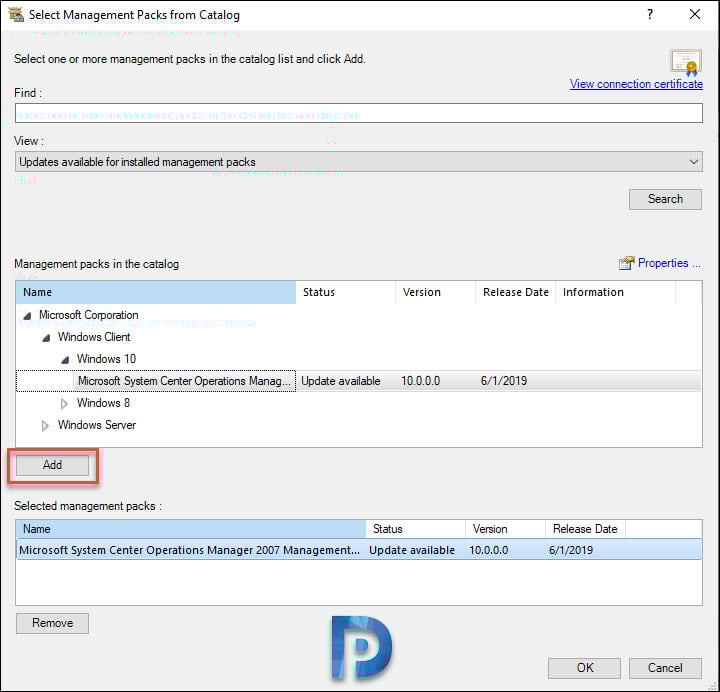Select the Windows Server tree item

click(97, 425)
